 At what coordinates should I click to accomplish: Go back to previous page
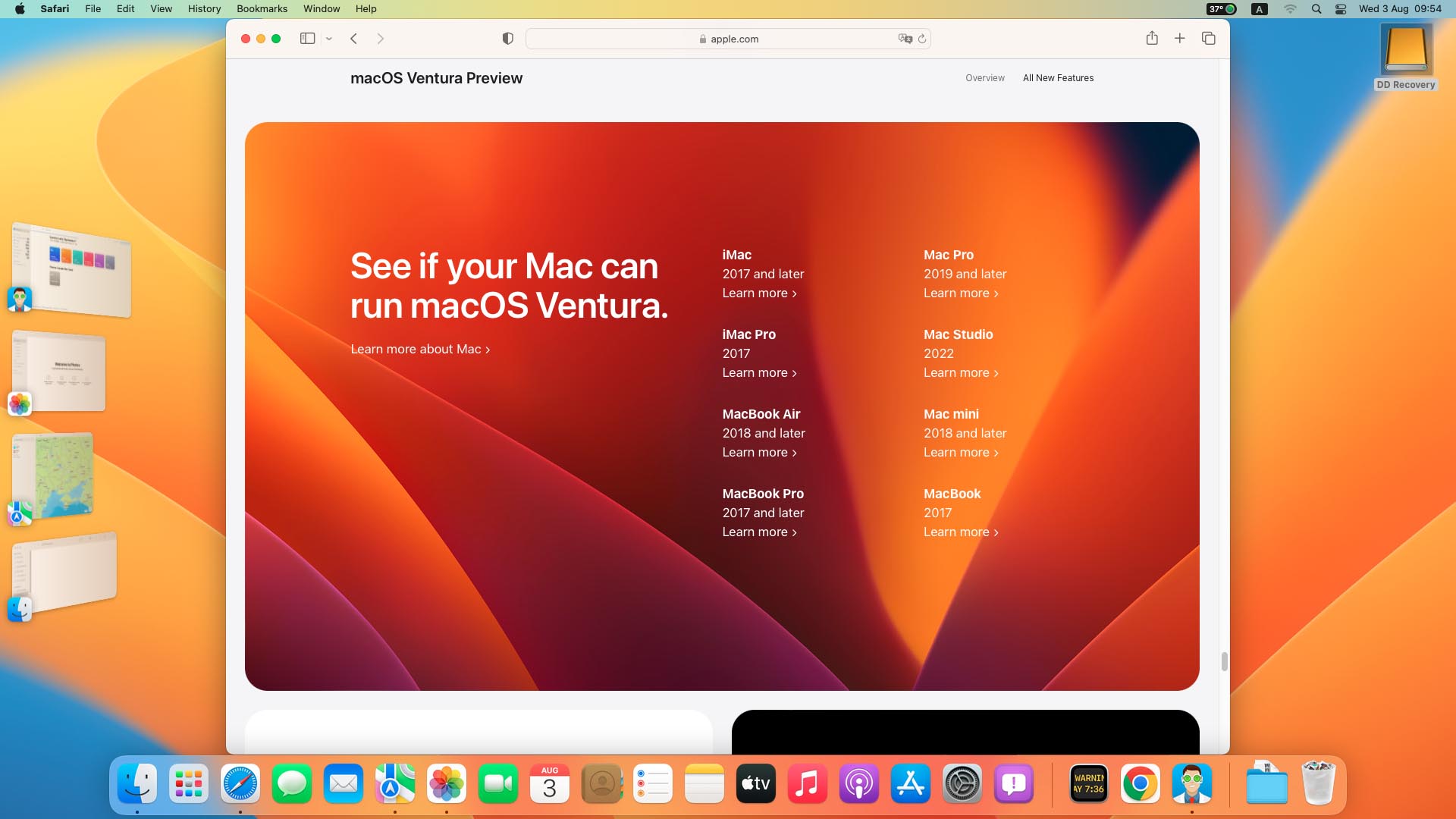[353, 39]
